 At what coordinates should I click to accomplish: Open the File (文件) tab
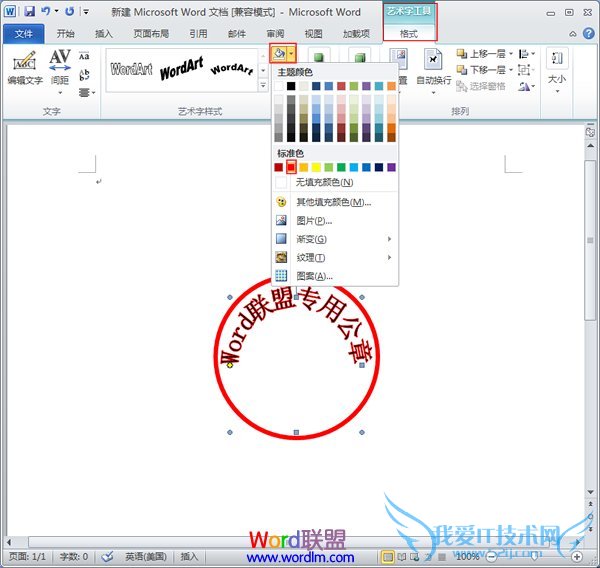coord(23,34)
